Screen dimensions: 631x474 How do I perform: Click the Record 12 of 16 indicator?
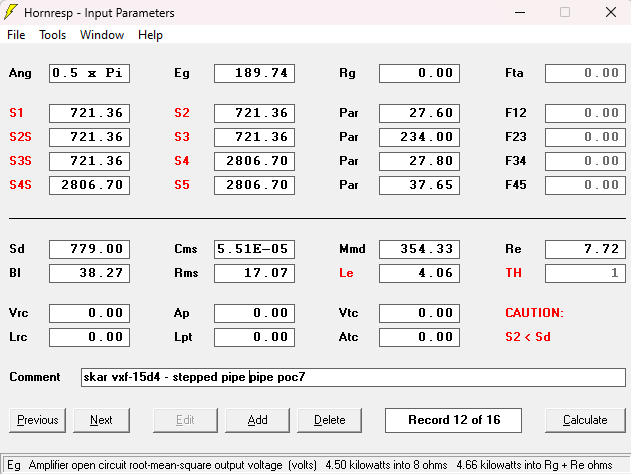coord(454,420)
